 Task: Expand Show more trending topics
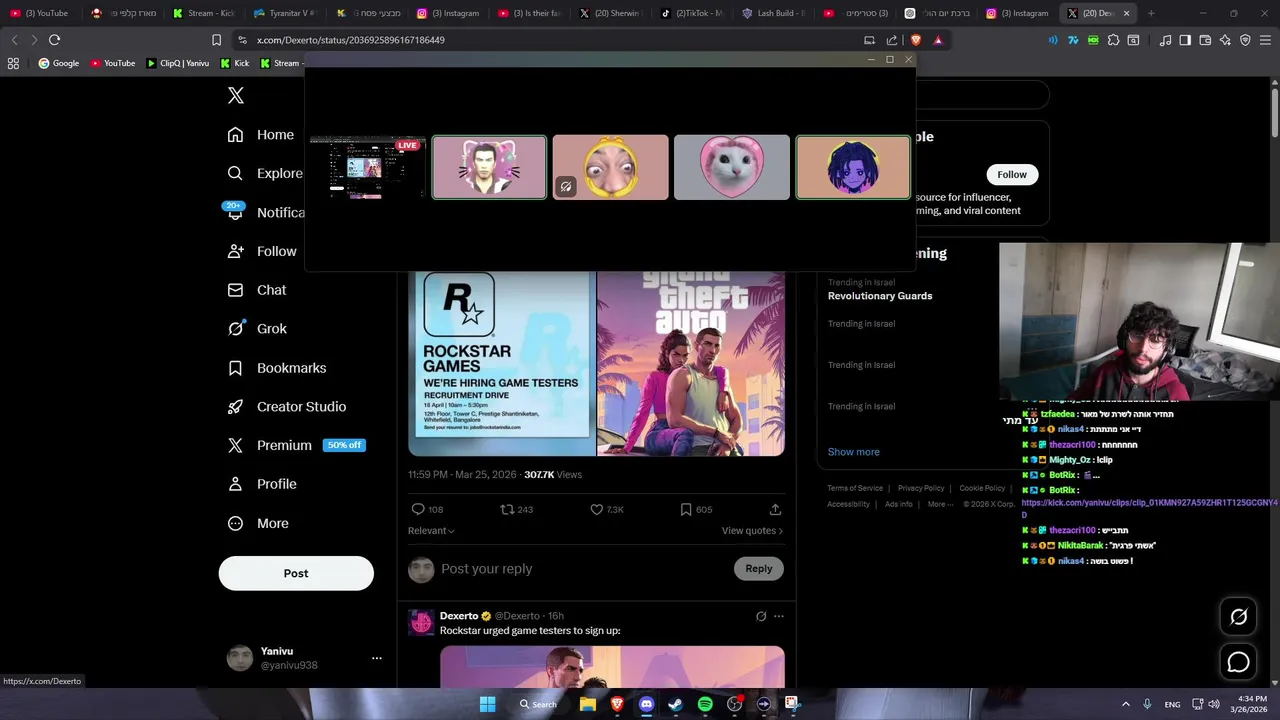point(853,452)
